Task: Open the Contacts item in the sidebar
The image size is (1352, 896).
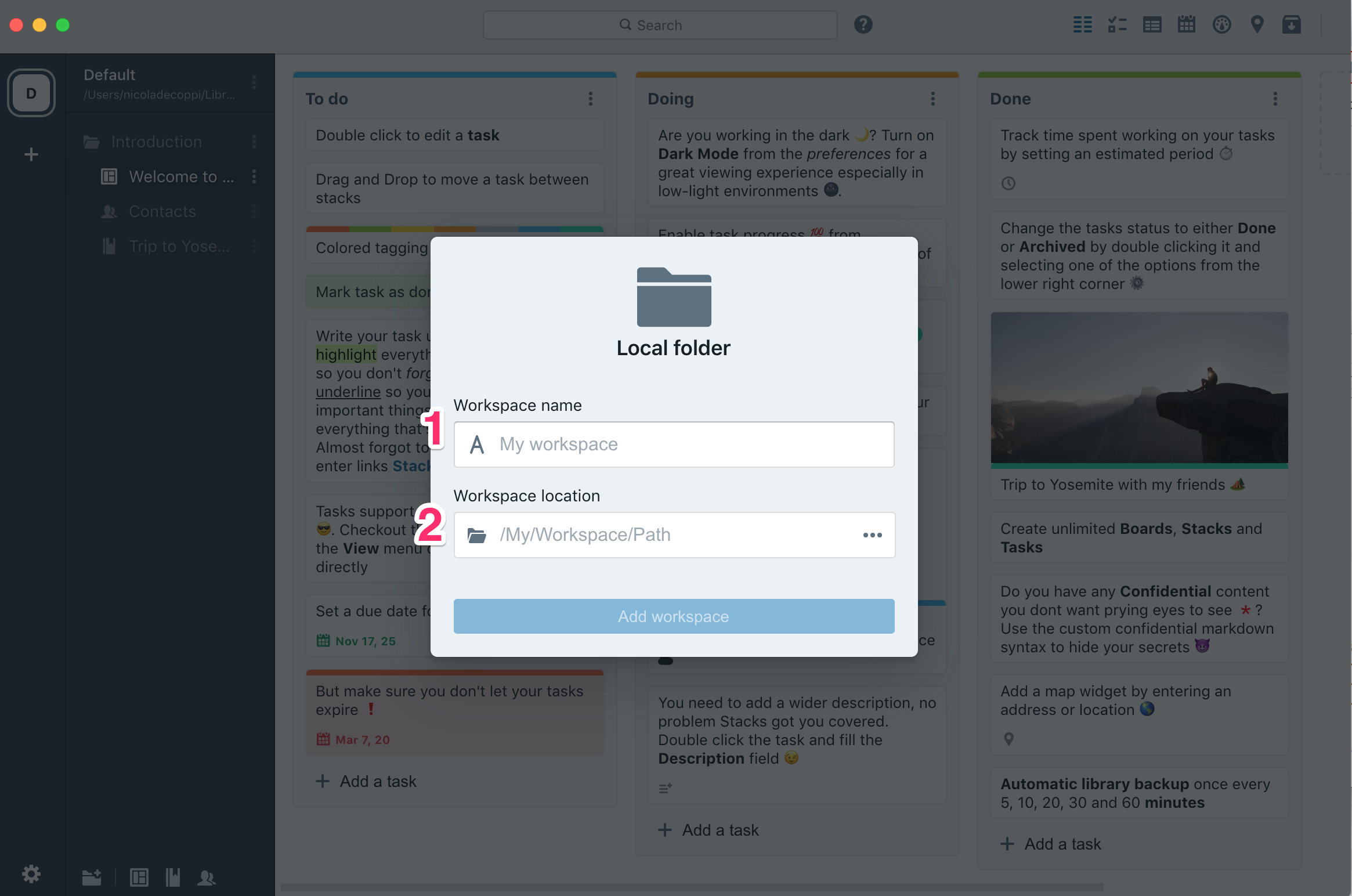Action: [x=162, y=211]
